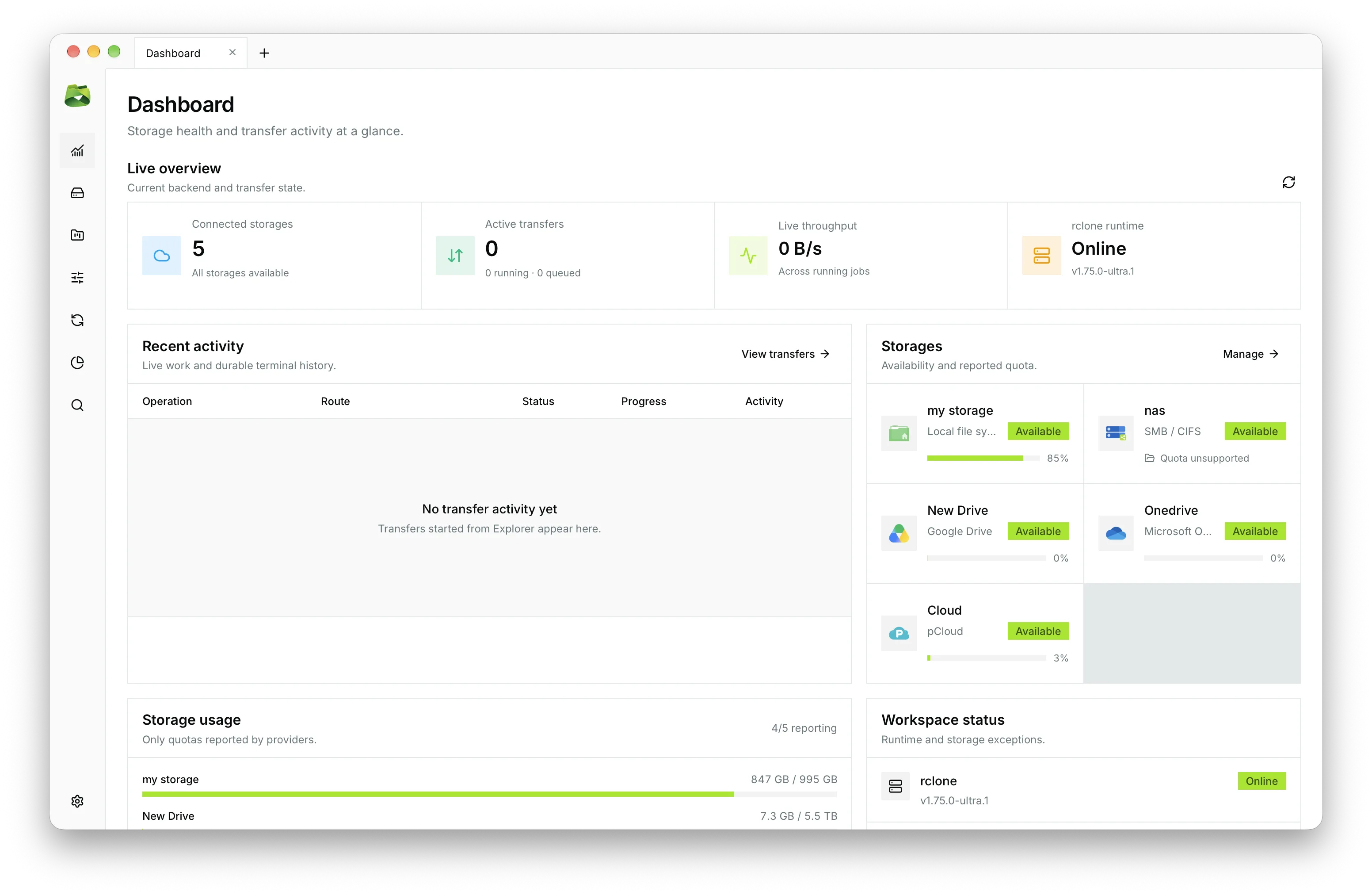
Task: Click the Available badge on Cloud pCloud
Action: 1038,631
